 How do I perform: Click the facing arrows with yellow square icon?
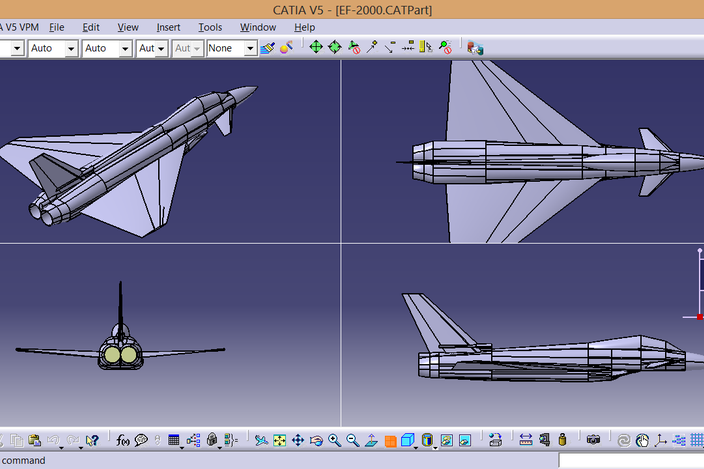(x=408, y=46)
